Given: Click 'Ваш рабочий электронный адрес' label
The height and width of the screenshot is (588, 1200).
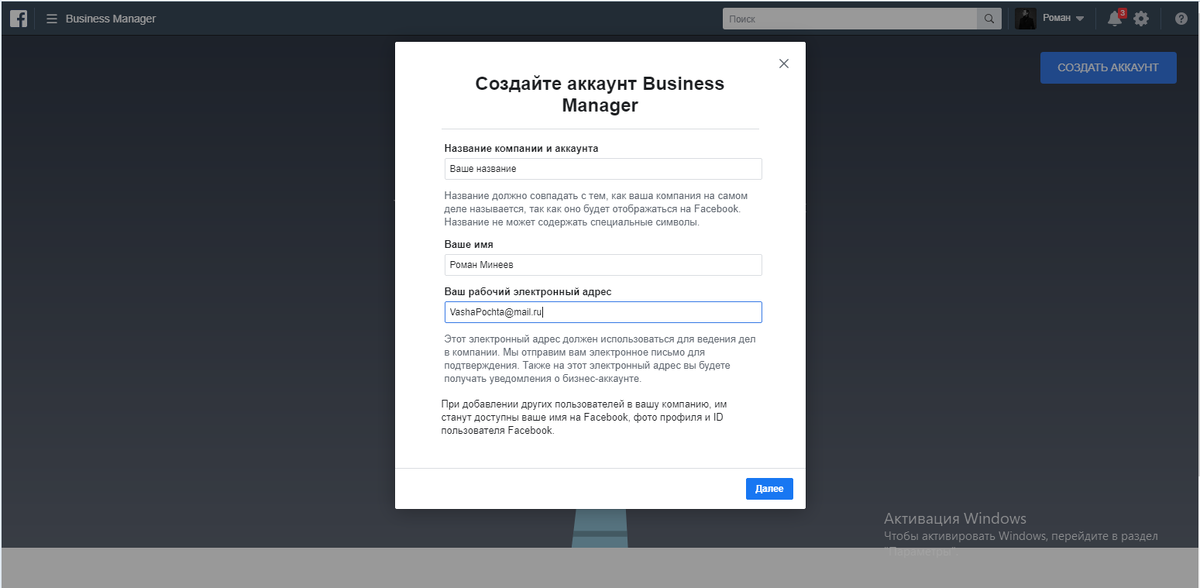Looking at the screenshot, I should click(x=528, y=292).
